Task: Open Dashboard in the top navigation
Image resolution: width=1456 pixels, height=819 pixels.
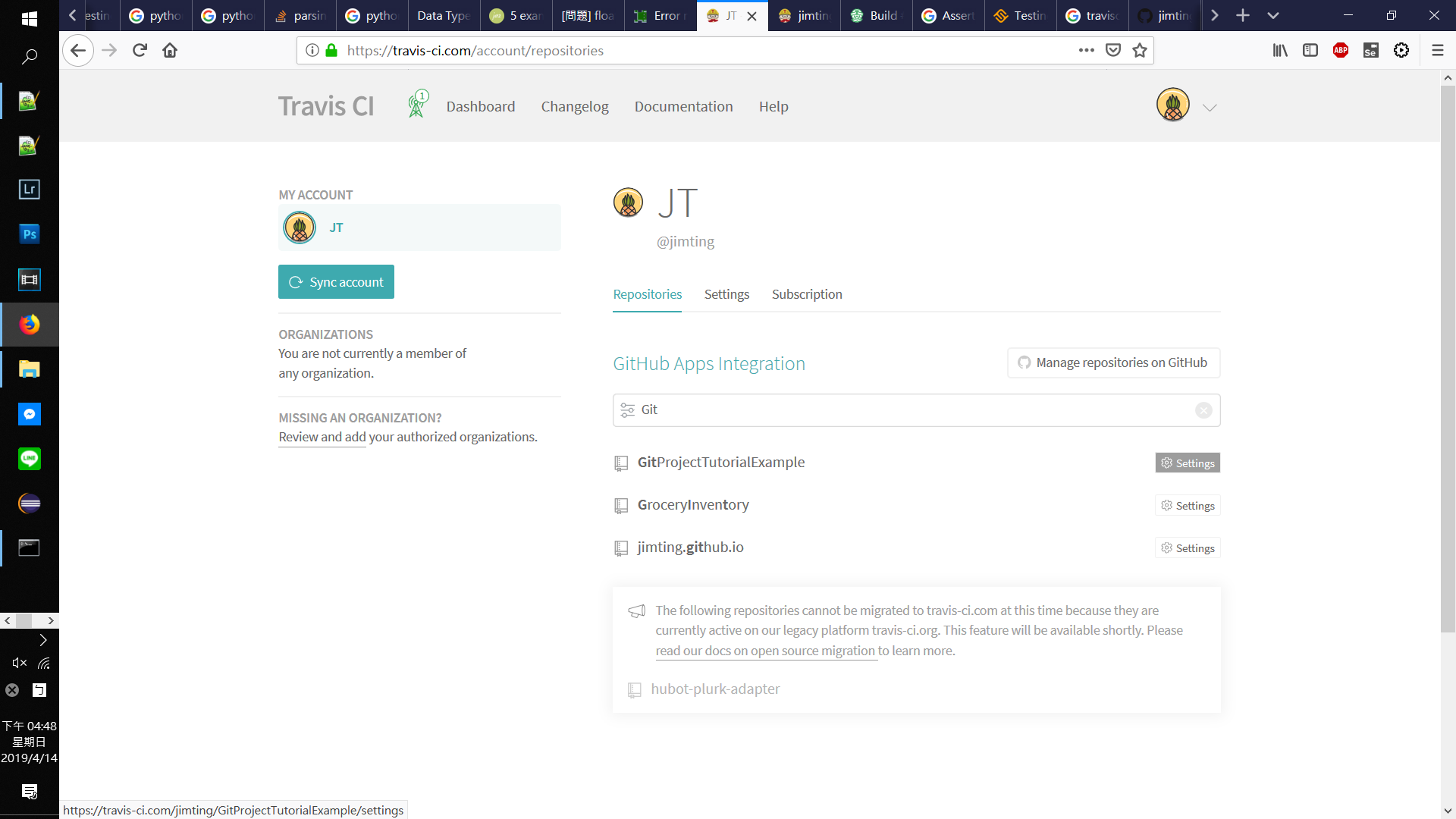Action: pyautogui.click(x=480, y=107)
